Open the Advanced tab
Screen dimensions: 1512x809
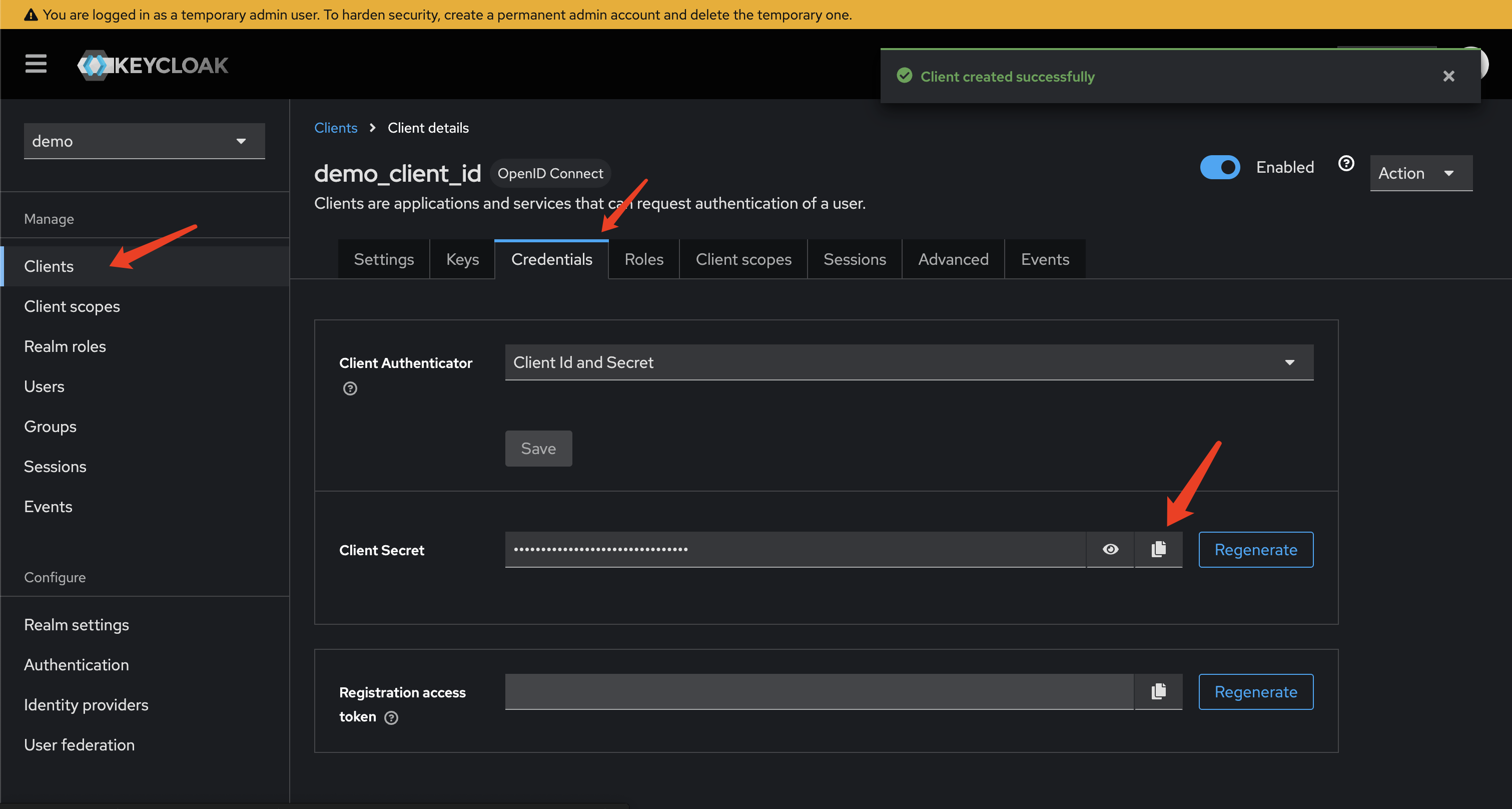953,259
